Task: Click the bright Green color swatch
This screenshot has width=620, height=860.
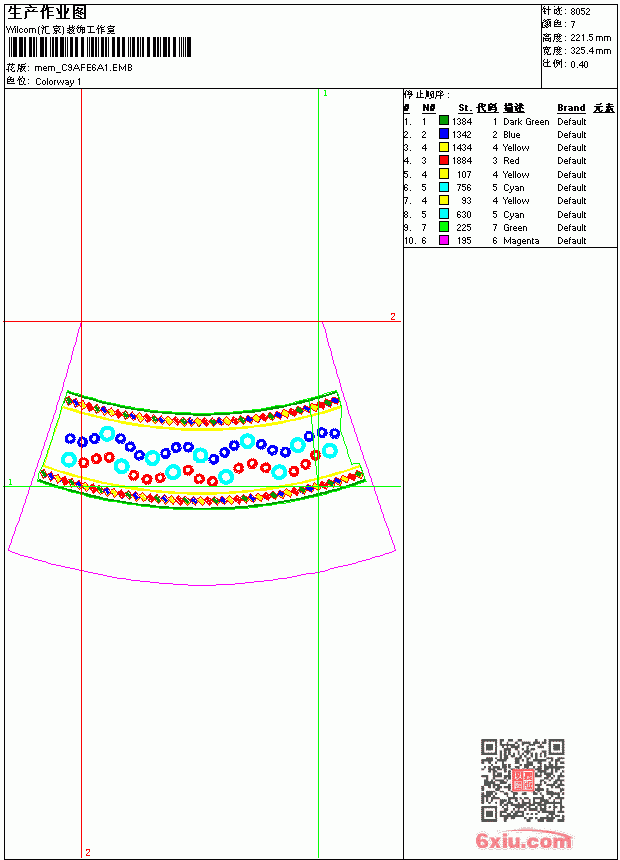Action: (x=444, y=227)
